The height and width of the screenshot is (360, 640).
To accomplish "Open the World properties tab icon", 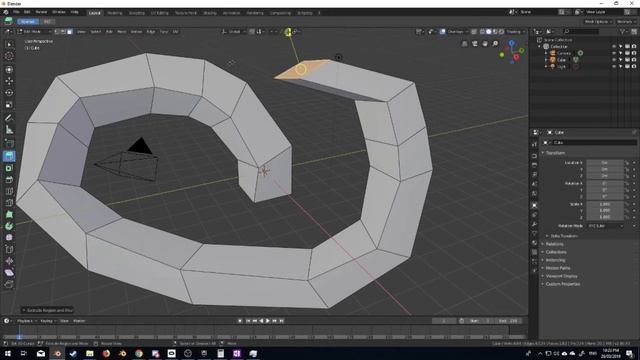I will pyautogui.click(x=534, y=194).
